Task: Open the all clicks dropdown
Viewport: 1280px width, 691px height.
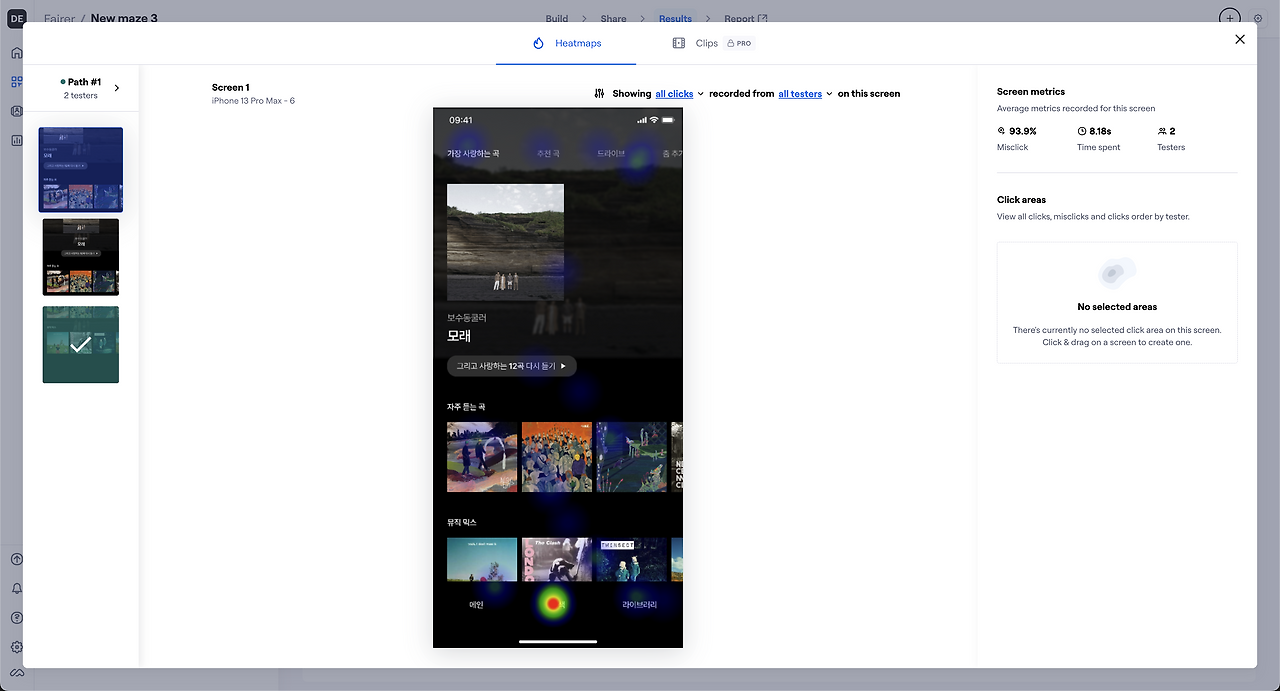Action: pyautogui.click(x=679, y=93)
